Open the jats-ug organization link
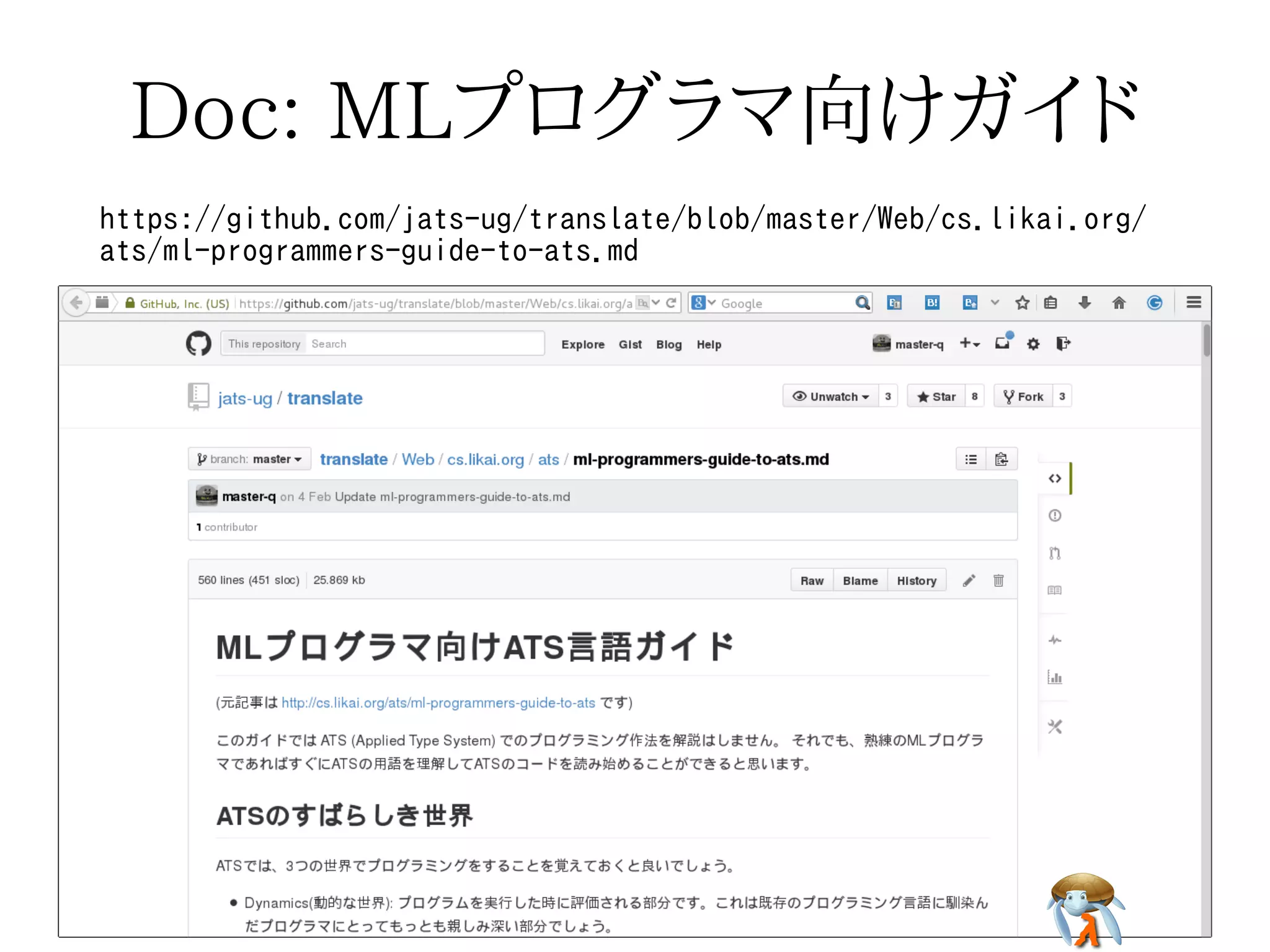The width and height of the screenshot is (1270, 952). [x=245, y=398]
